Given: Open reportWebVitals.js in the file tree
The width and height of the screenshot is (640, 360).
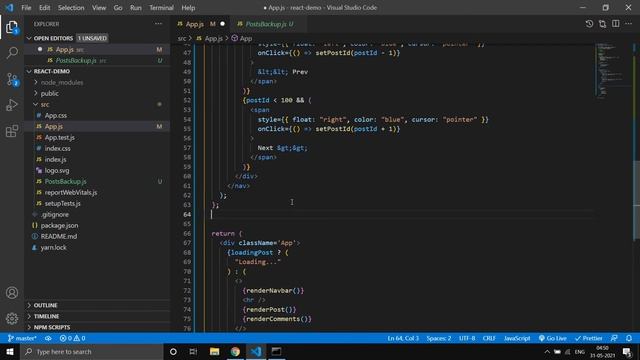Looking at the screenshot, I should pos(98,192).
